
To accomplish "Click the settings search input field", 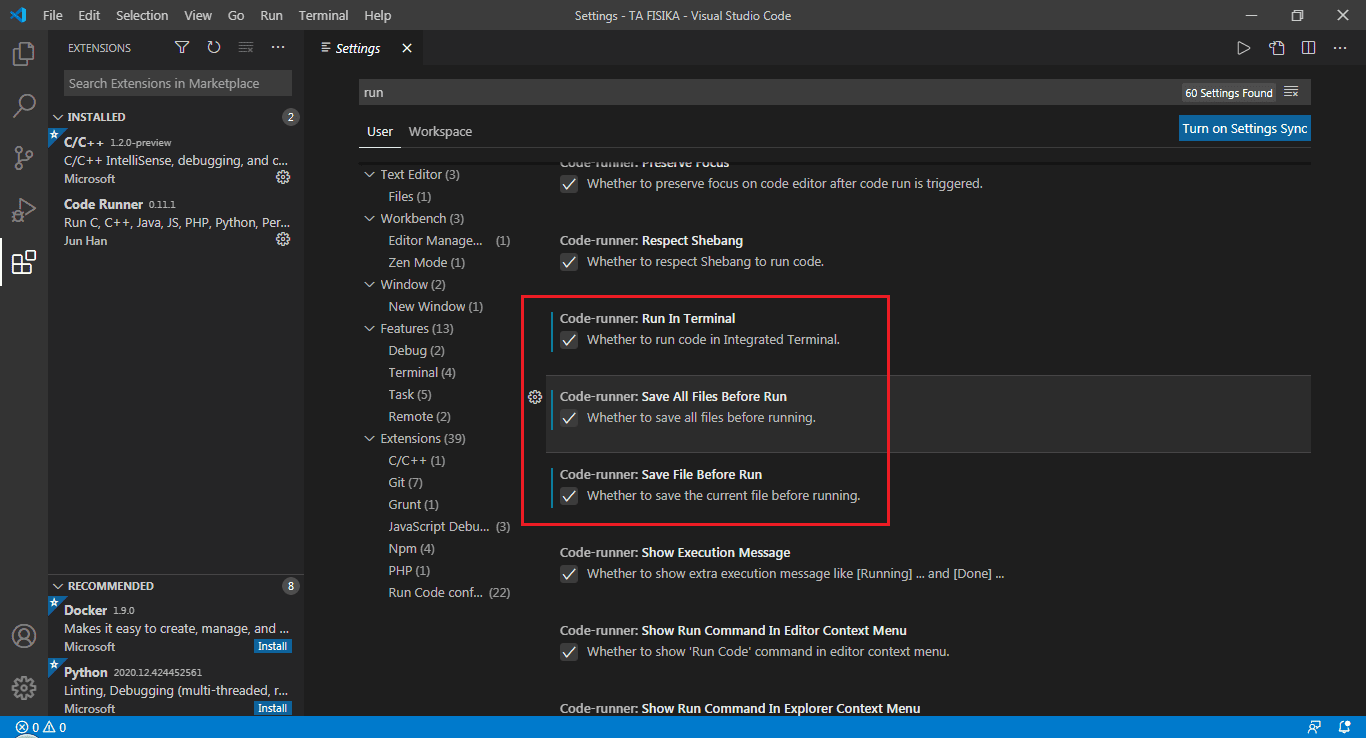I will click(x=700, y=91).
